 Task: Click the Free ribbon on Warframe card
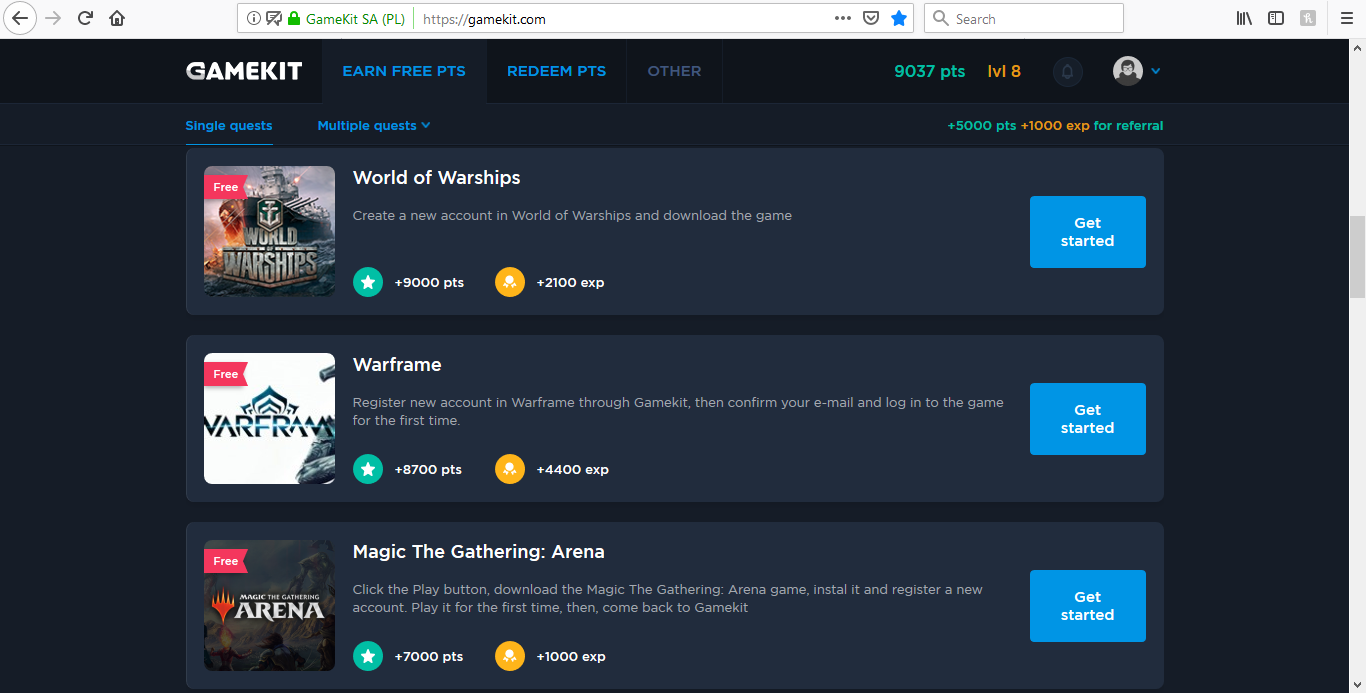point(226,374)
